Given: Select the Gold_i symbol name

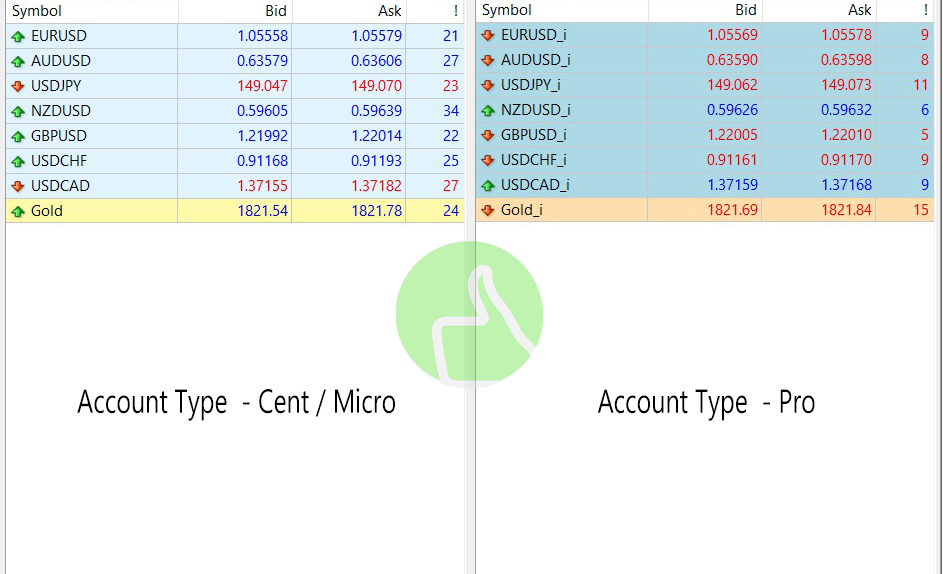Looking at the screenshot, I should click(x=522, y=209).
